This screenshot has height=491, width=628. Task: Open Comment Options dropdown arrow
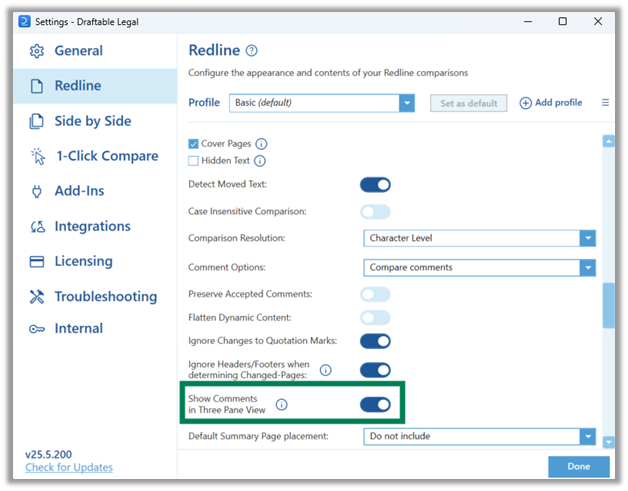[588, 268]
